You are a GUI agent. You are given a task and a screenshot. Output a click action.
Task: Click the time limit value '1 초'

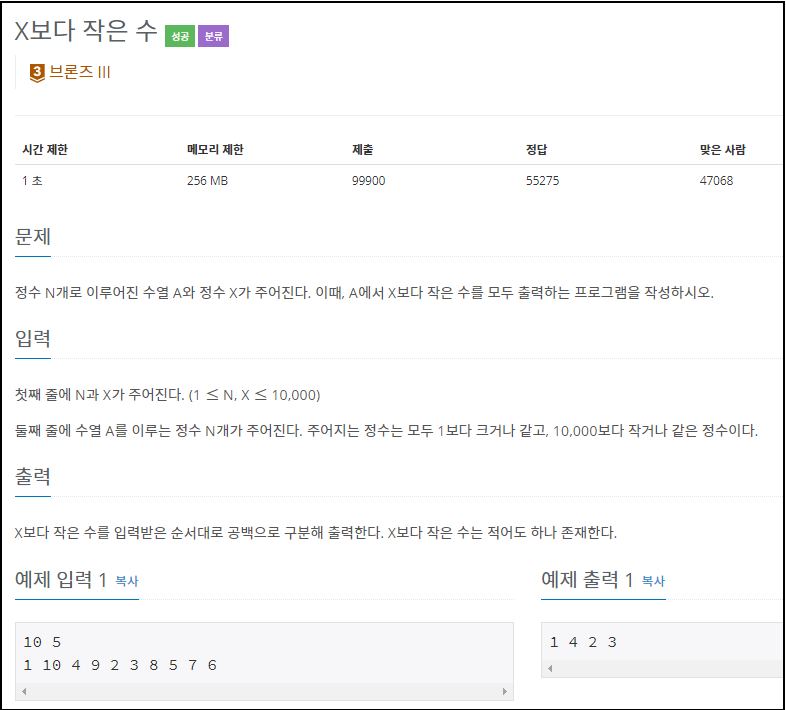point(32,181)
